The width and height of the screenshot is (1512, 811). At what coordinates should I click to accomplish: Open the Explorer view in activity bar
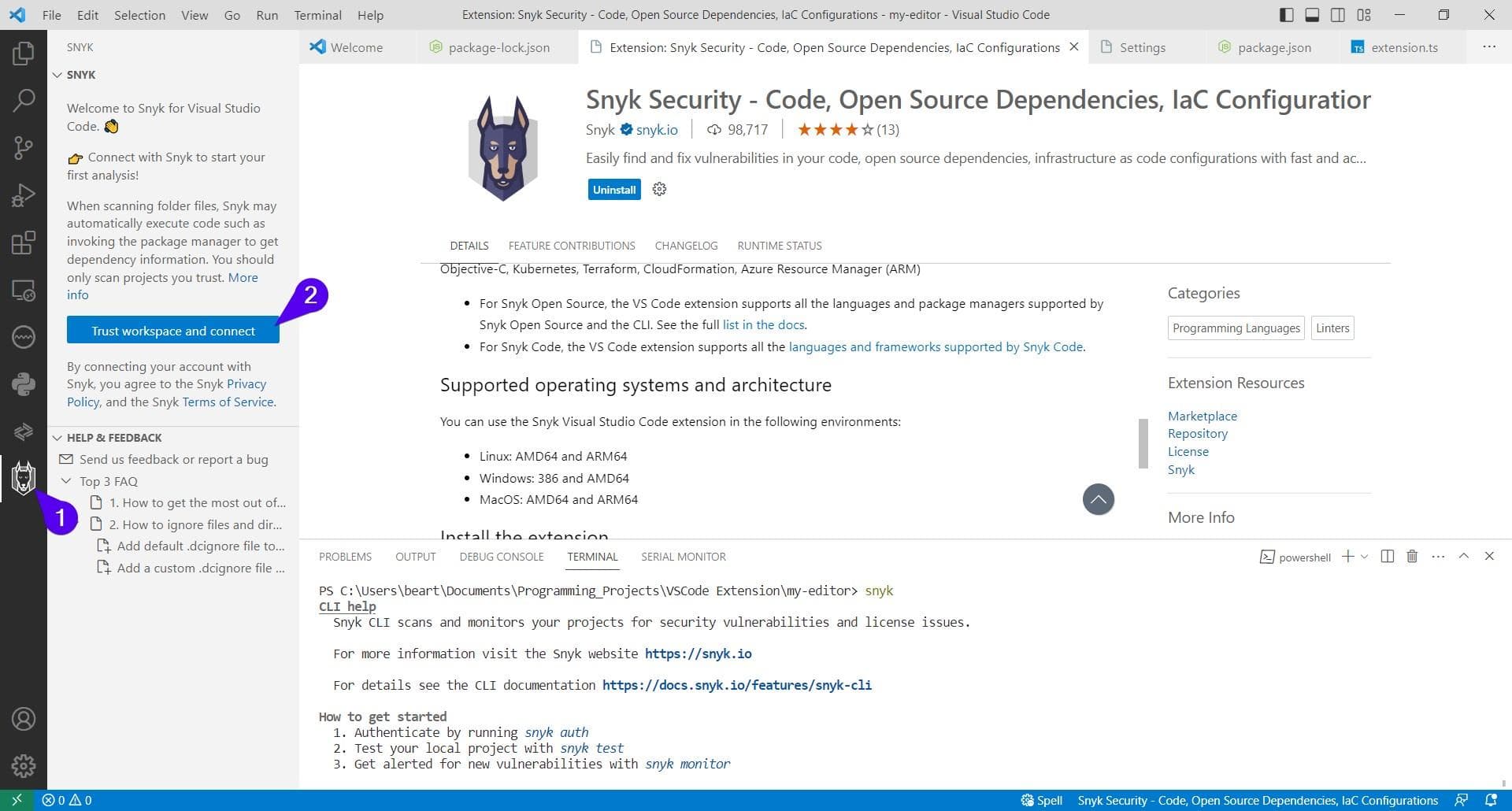tap(24, 54)
